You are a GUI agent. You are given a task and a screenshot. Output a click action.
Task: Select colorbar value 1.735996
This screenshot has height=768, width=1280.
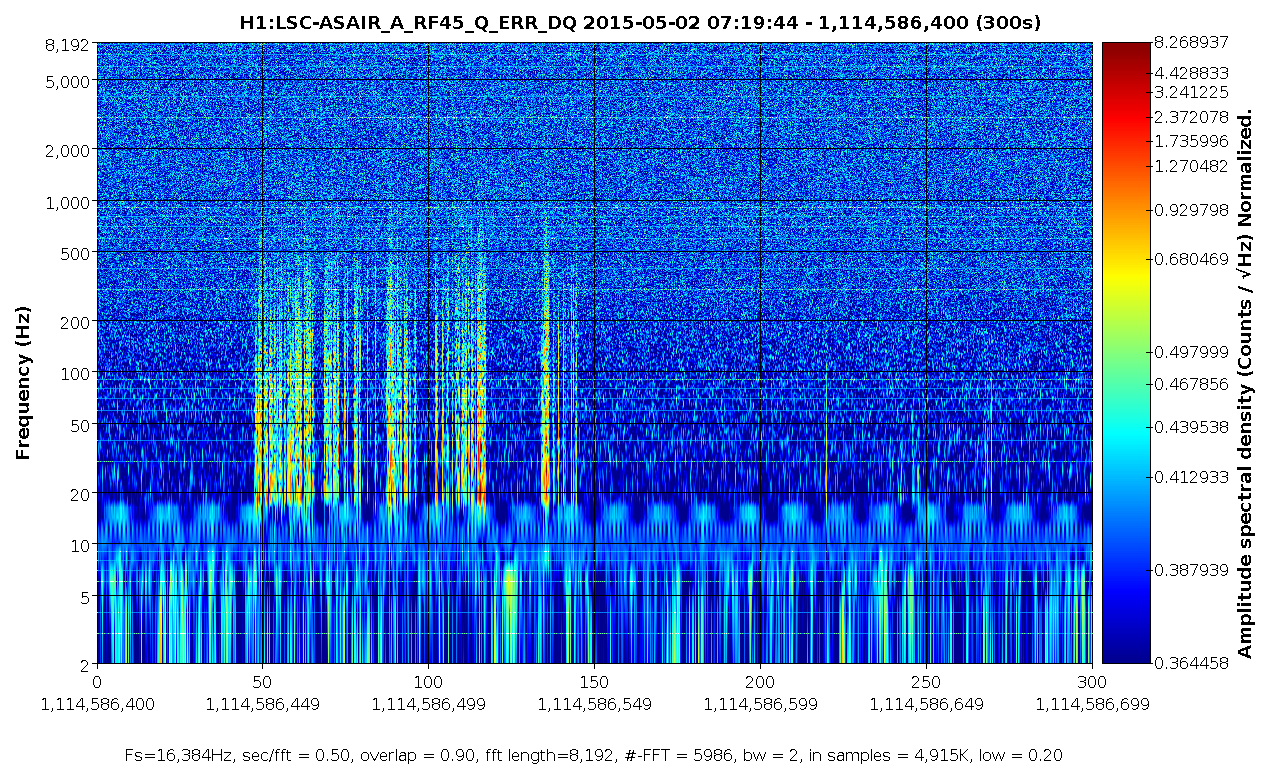pos(1190,141)
